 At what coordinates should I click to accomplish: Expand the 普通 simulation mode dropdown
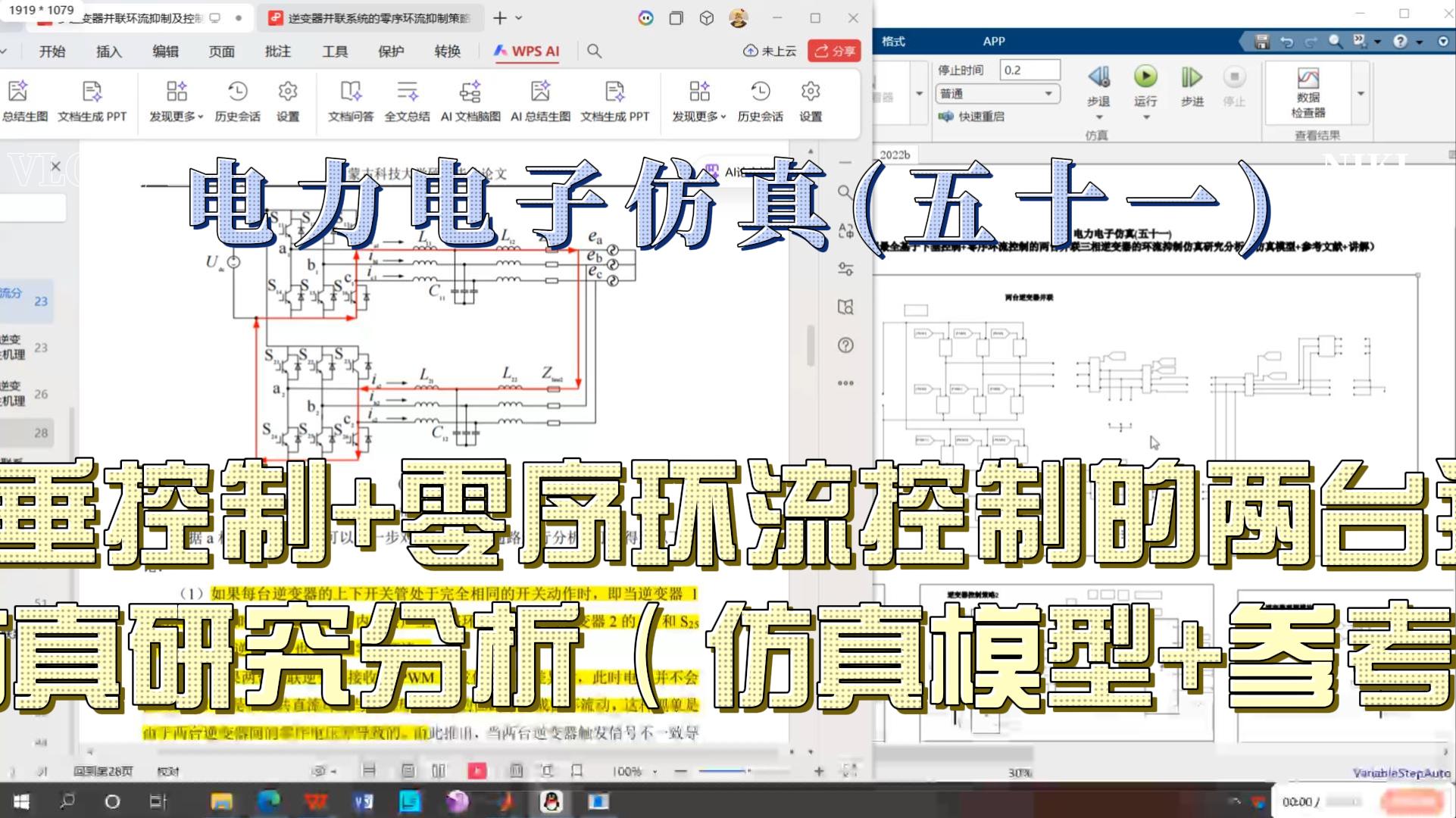pos(1049,93)
